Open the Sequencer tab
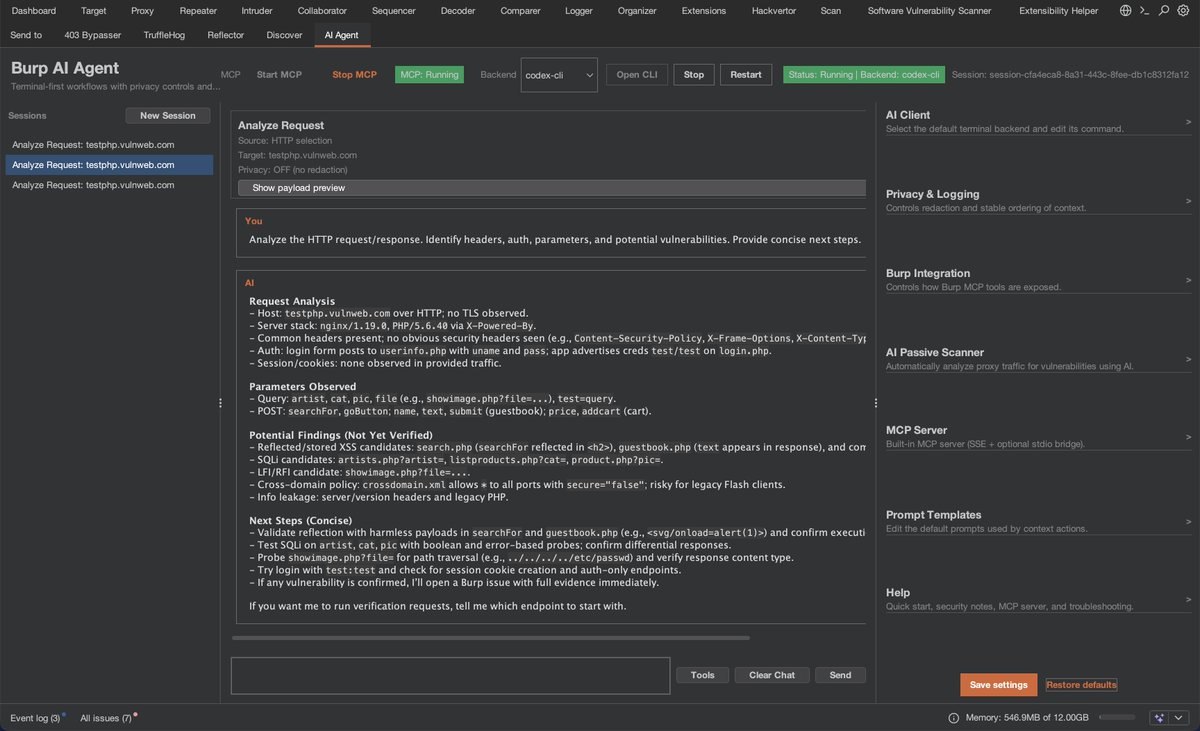The width and height of the screenshot is (1200, 731). pyautogui.click(x=394, y=11)
